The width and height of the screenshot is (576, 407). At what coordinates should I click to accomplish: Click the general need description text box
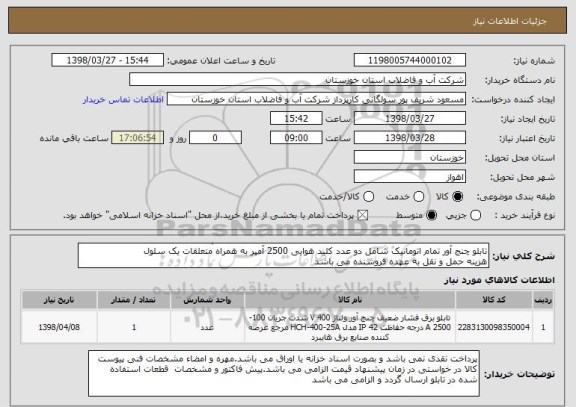click(x=283, y=256)
